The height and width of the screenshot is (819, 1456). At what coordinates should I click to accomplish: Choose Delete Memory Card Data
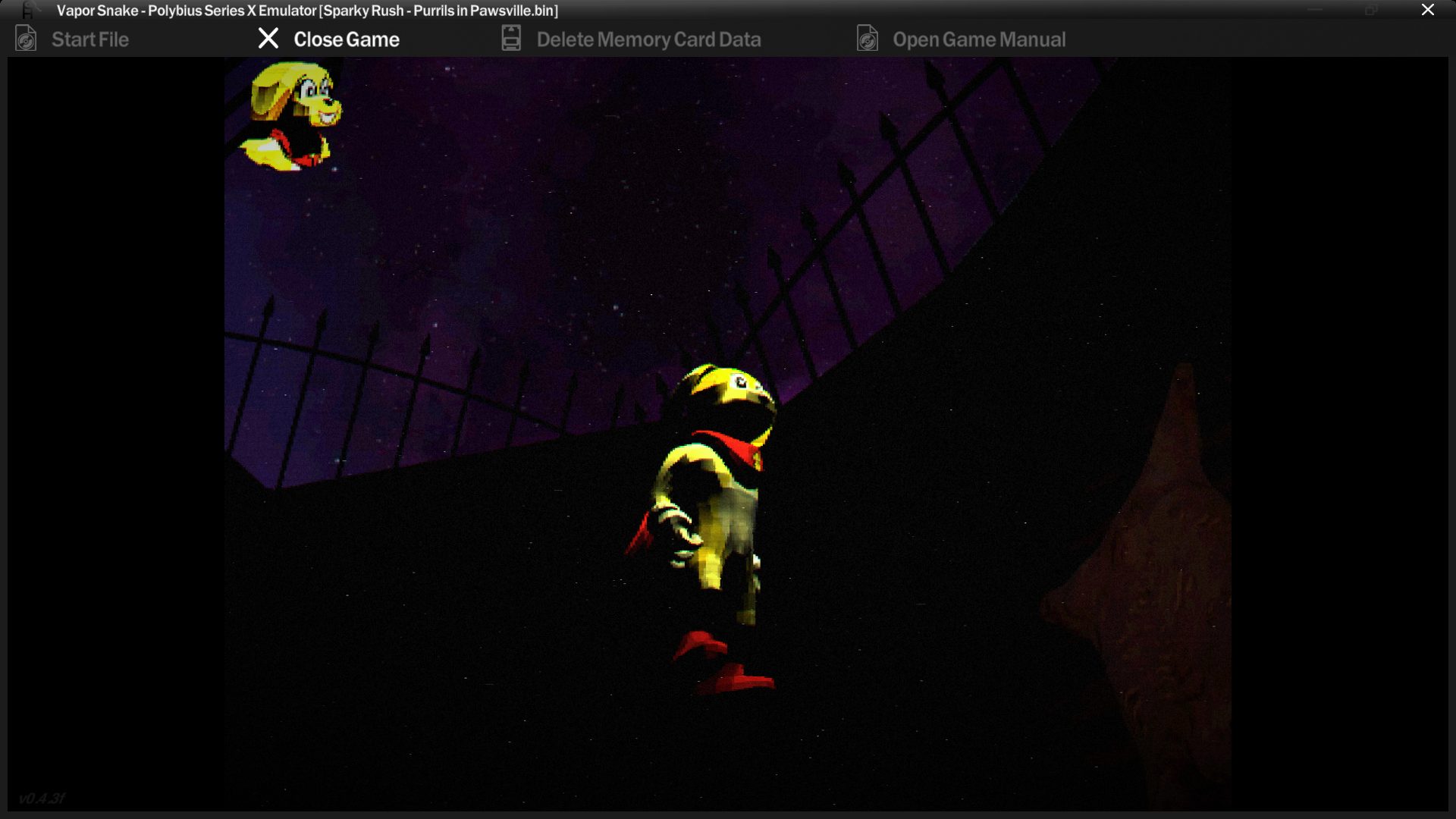click(648, 39)
